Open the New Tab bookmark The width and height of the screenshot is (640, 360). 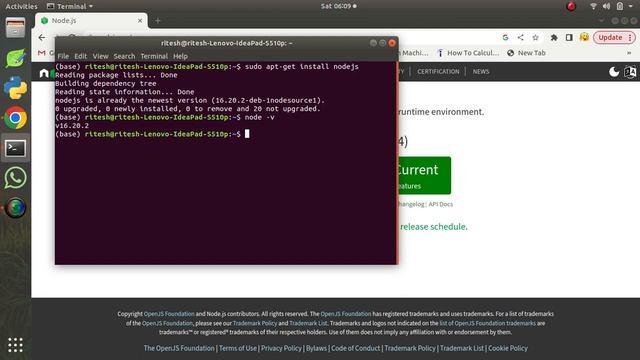[526, 53]
